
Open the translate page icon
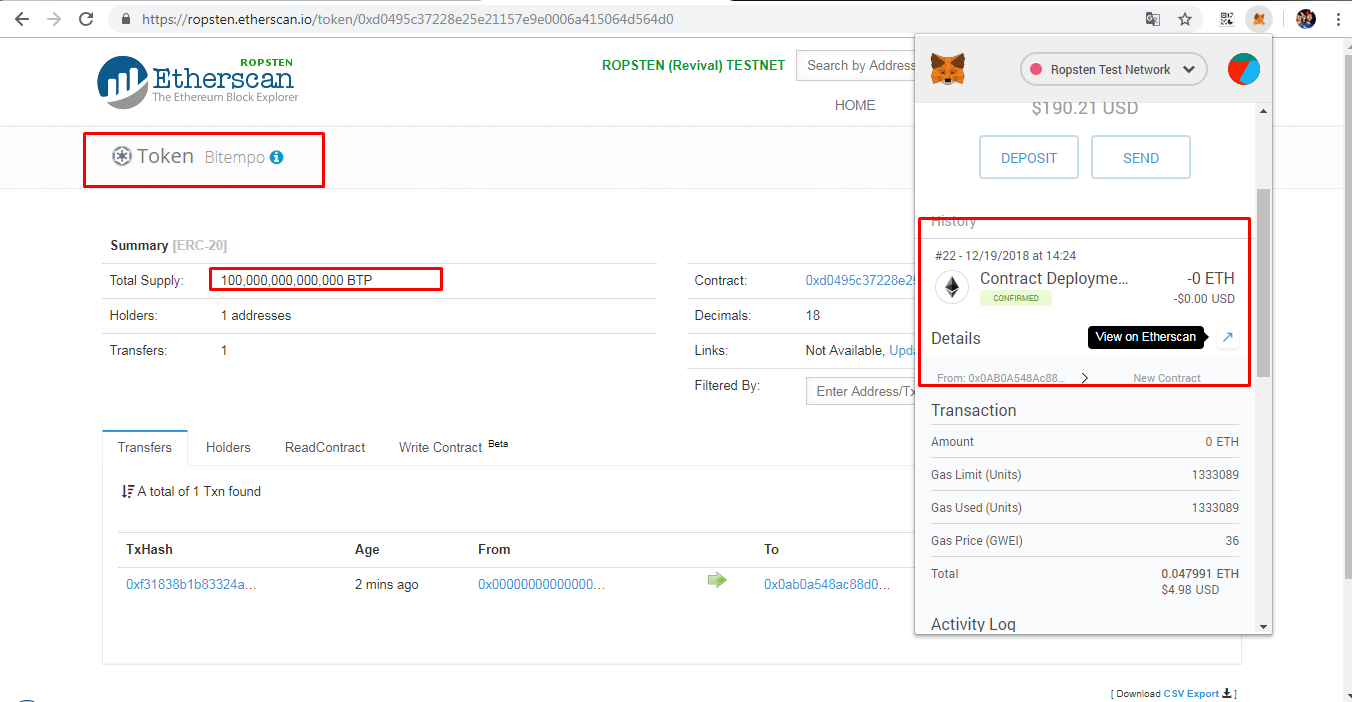tap(1153, 19)
